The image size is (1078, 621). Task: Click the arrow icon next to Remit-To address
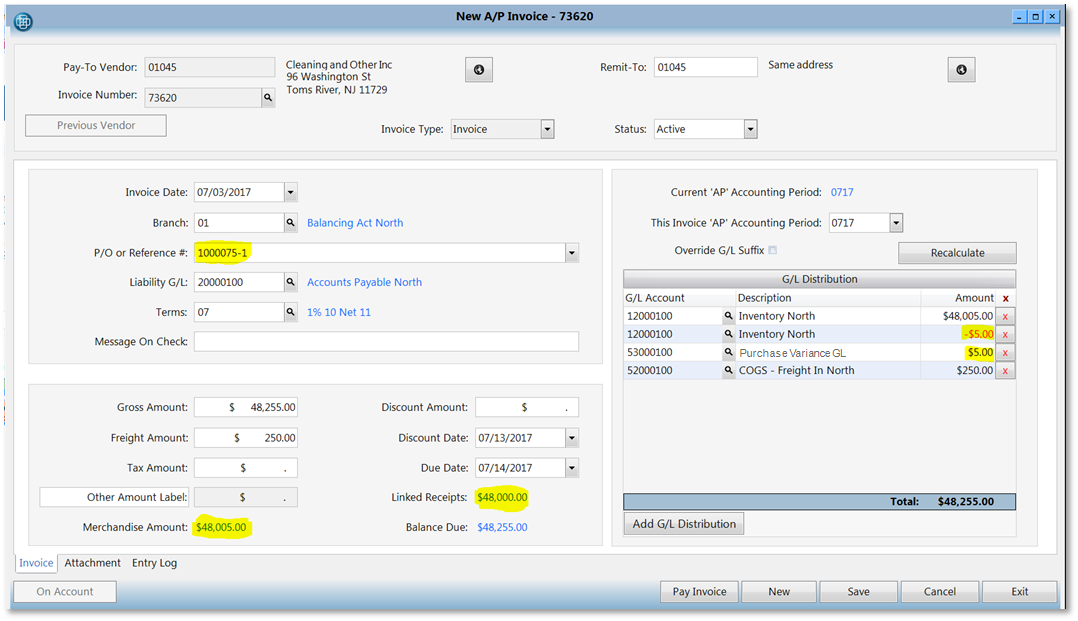(960, 69)
